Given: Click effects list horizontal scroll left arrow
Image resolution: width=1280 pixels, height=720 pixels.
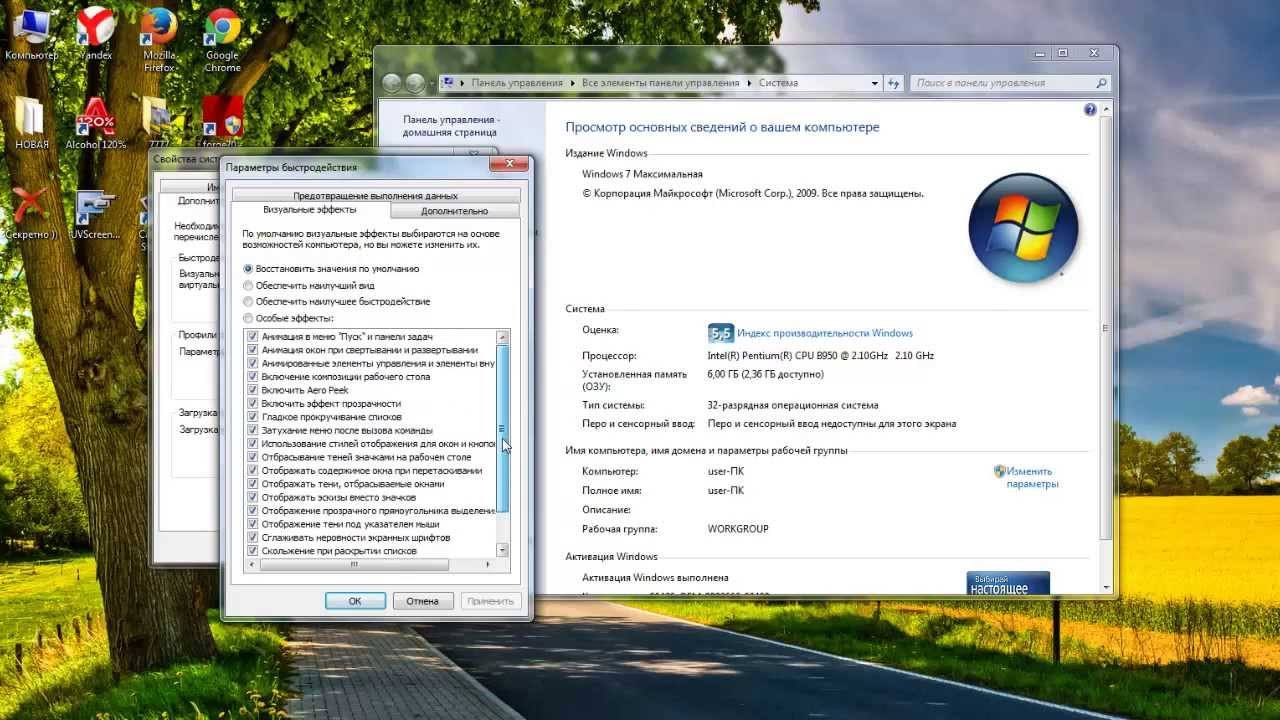Looking at the screenshot, I should [x=253, y=564].
